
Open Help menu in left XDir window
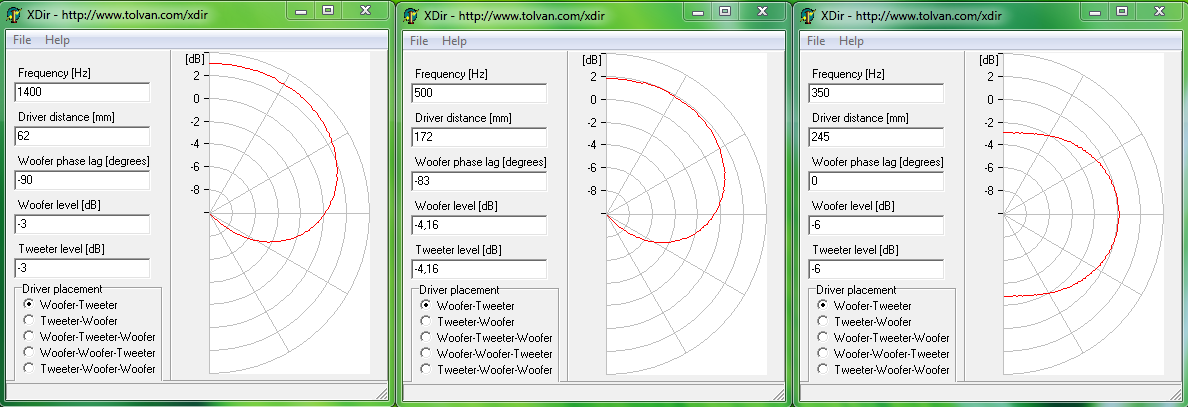tap(57, 40)
